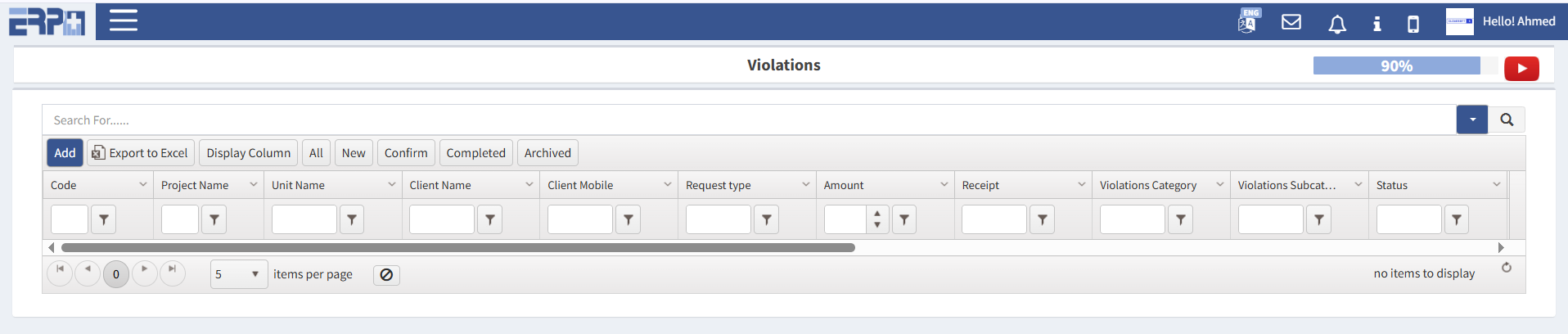Click the 90% zoom progress bar

click(1396, 66)
